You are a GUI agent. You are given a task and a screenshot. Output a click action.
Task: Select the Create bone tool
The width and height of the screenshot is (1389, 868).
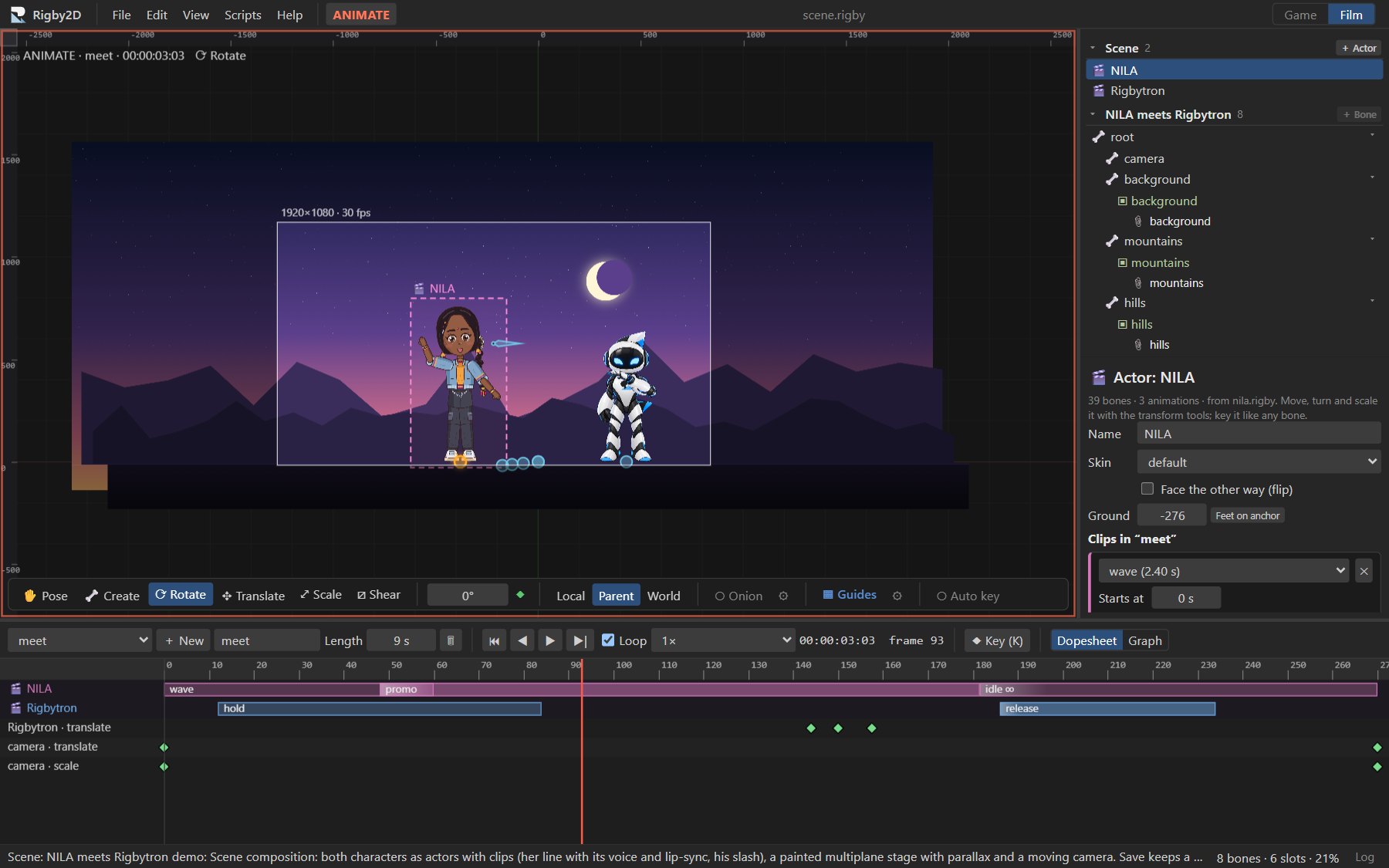(113, 596)
